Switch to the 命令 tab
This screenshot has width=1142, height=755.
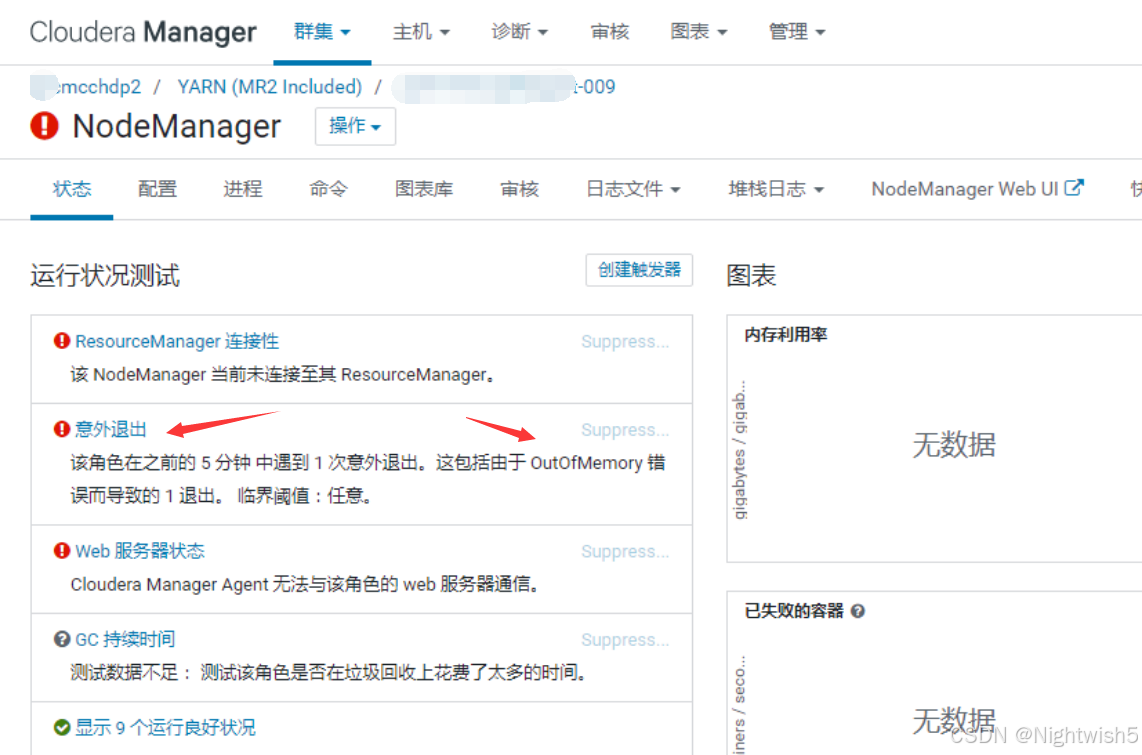coord(328,189)
